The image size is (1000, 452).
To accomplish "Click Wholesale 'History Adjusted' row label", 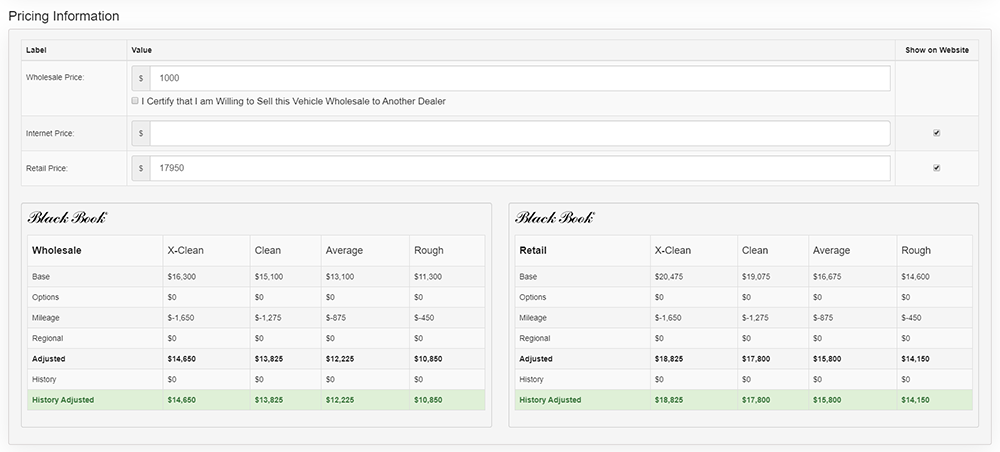I will 62,400.
